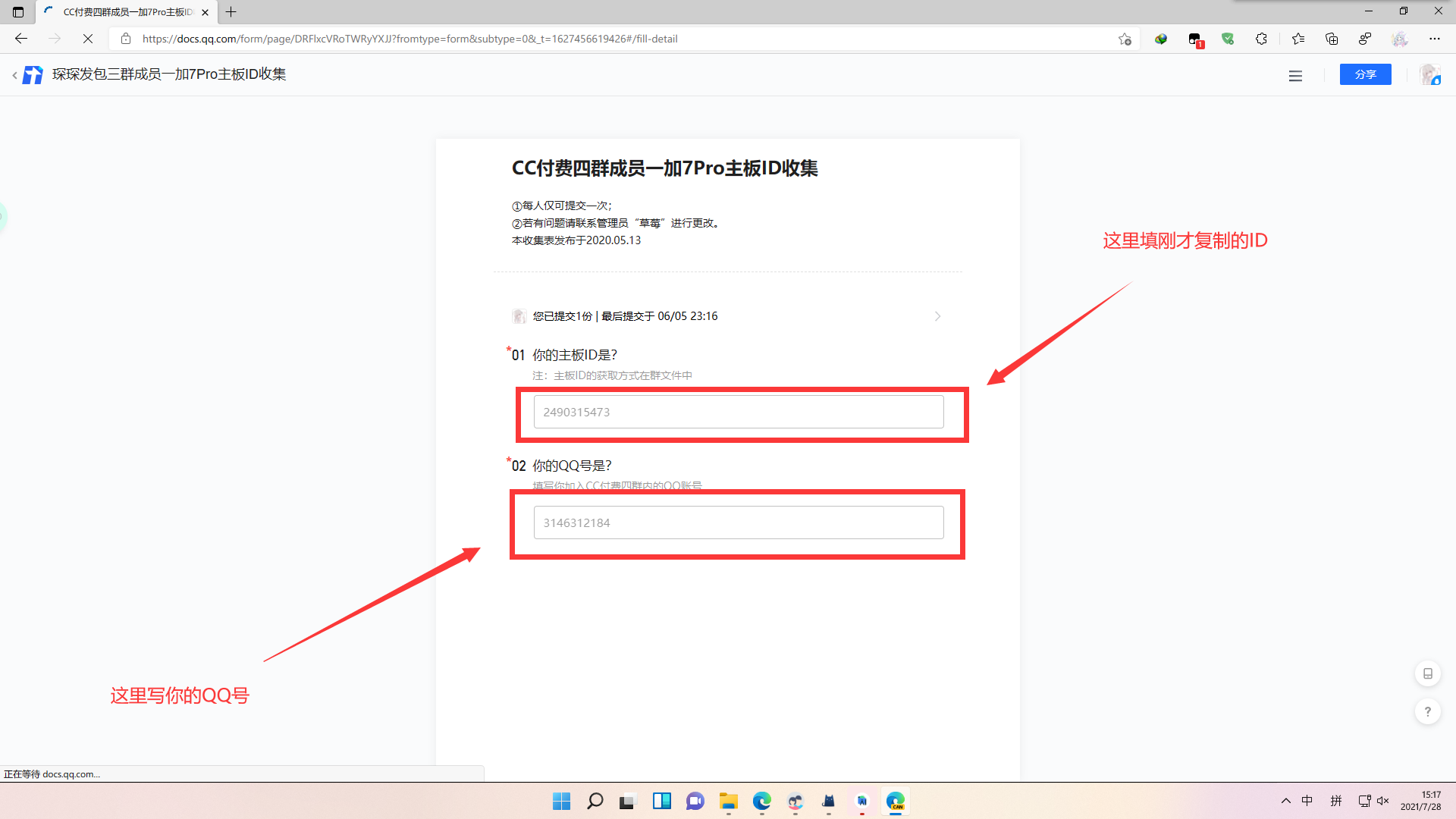Expand the 您已提交1份 submission record

726,316
